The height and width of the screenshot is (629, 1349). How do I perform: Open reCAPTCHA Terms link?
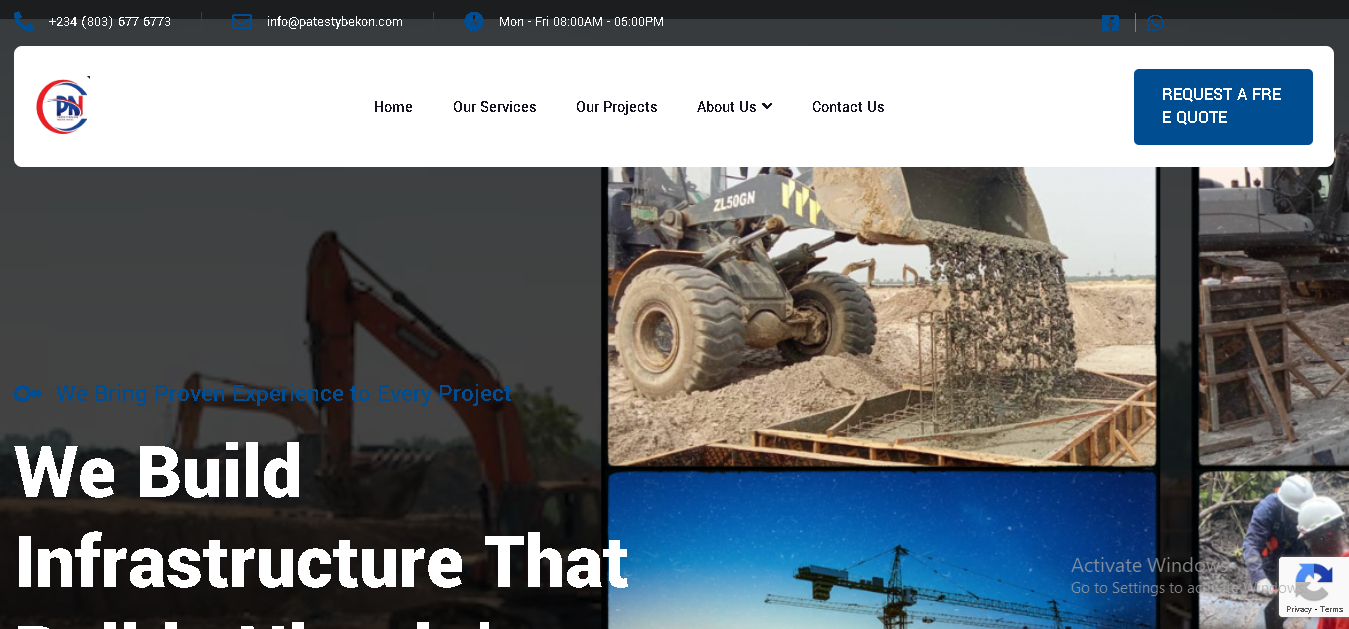click(x=1332, y=609)
